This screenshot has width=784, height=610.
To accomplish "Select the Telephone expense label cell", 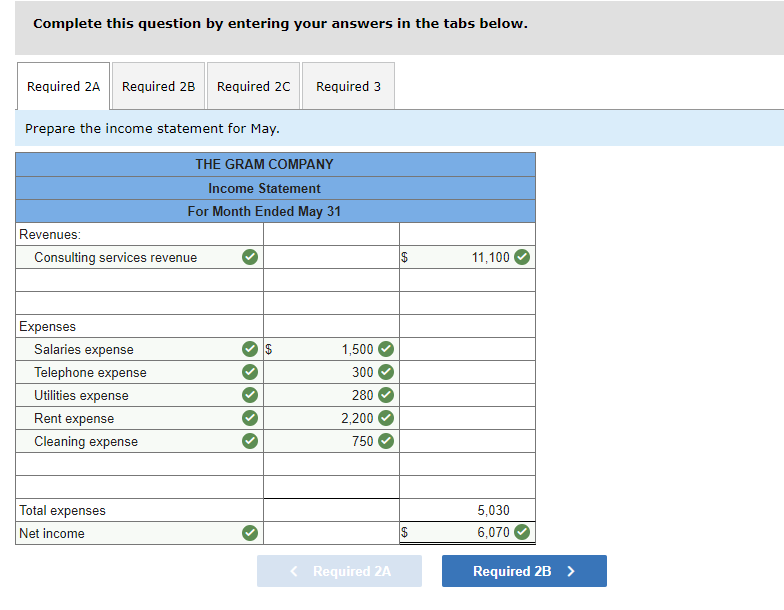I will coord(140,372).
